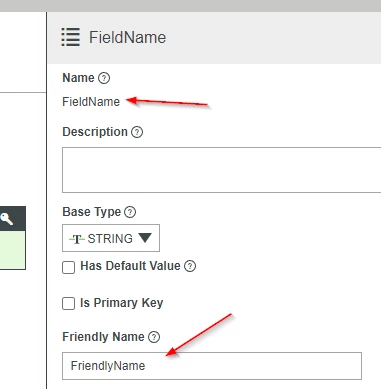Screen dimensions: 381x389
Task: Open help tooltip next to Friendly Name
Action: click(x=154, y=337)
